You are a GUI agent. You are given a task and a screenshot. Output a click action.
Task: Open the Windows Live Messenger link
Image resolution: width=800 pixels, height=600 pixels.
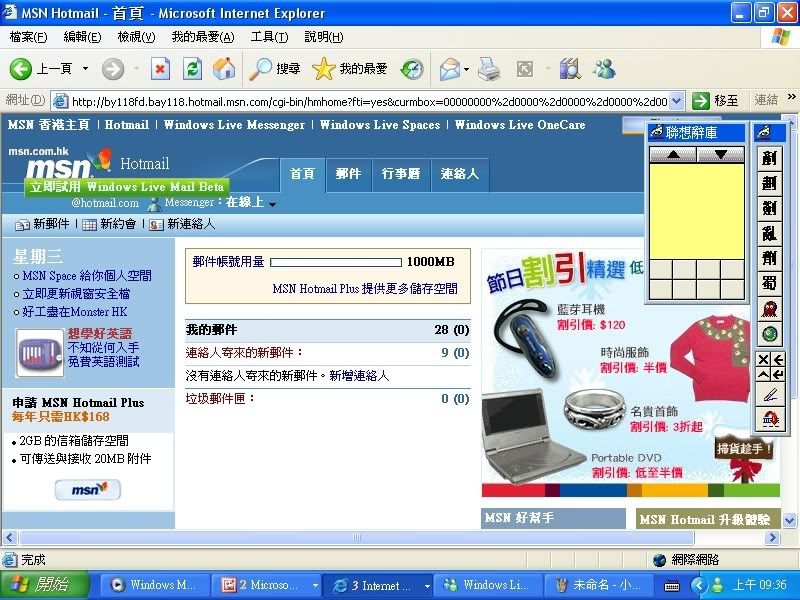pyautogui.click(x=234, y=125)
